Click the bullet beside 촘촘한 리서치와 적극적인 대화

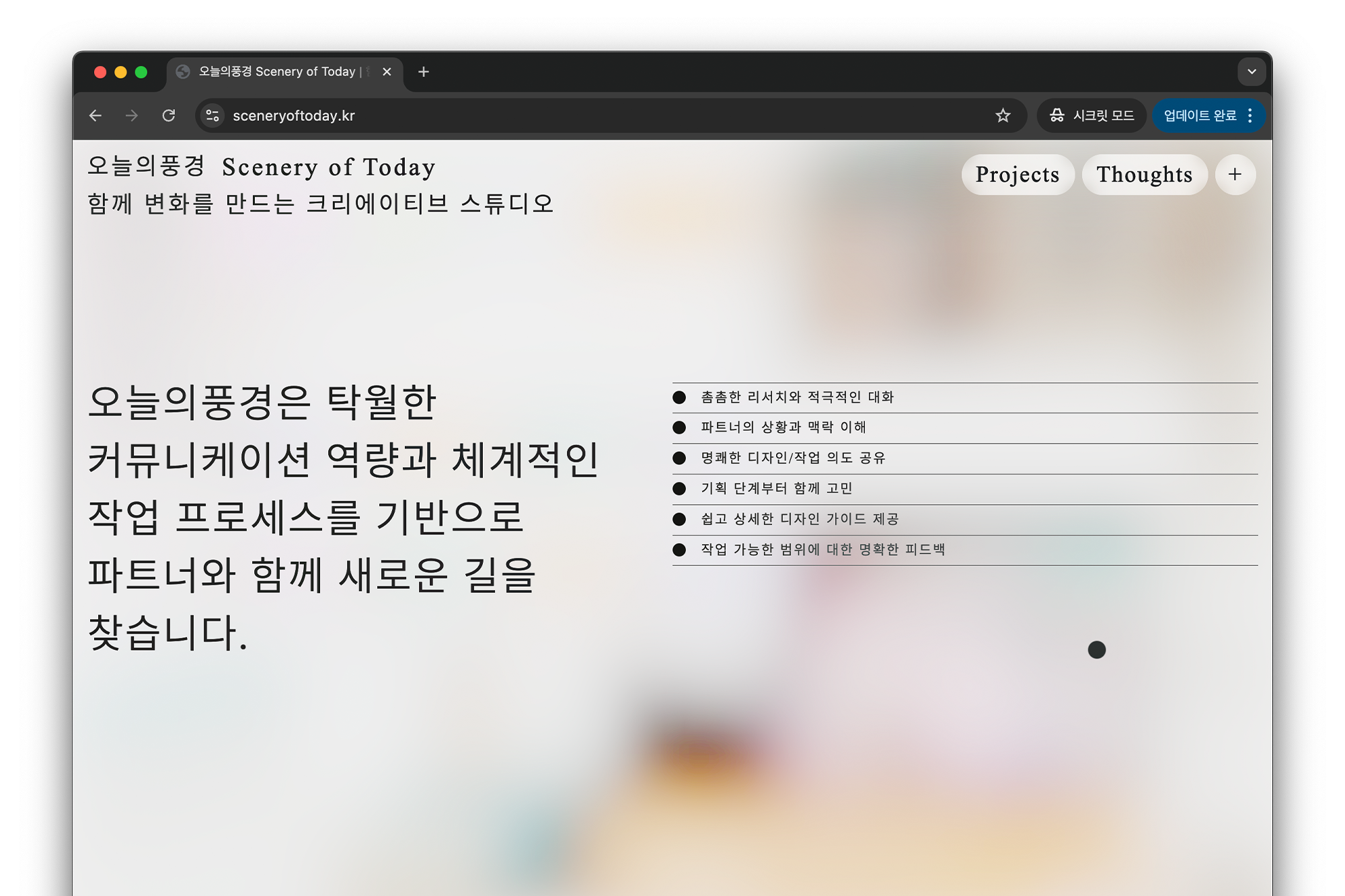click(x=679, y=397)
